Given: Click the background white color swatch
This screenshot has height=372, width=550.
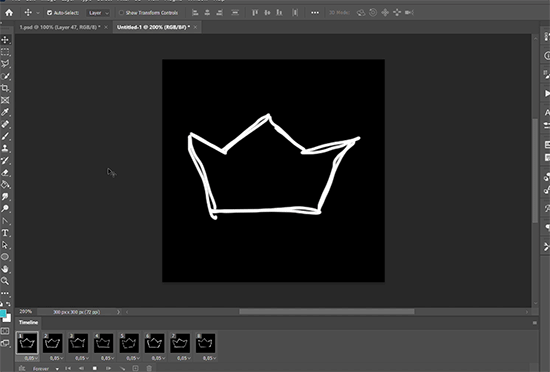Looking at the screenshot, I should click(x=8, y=319).
